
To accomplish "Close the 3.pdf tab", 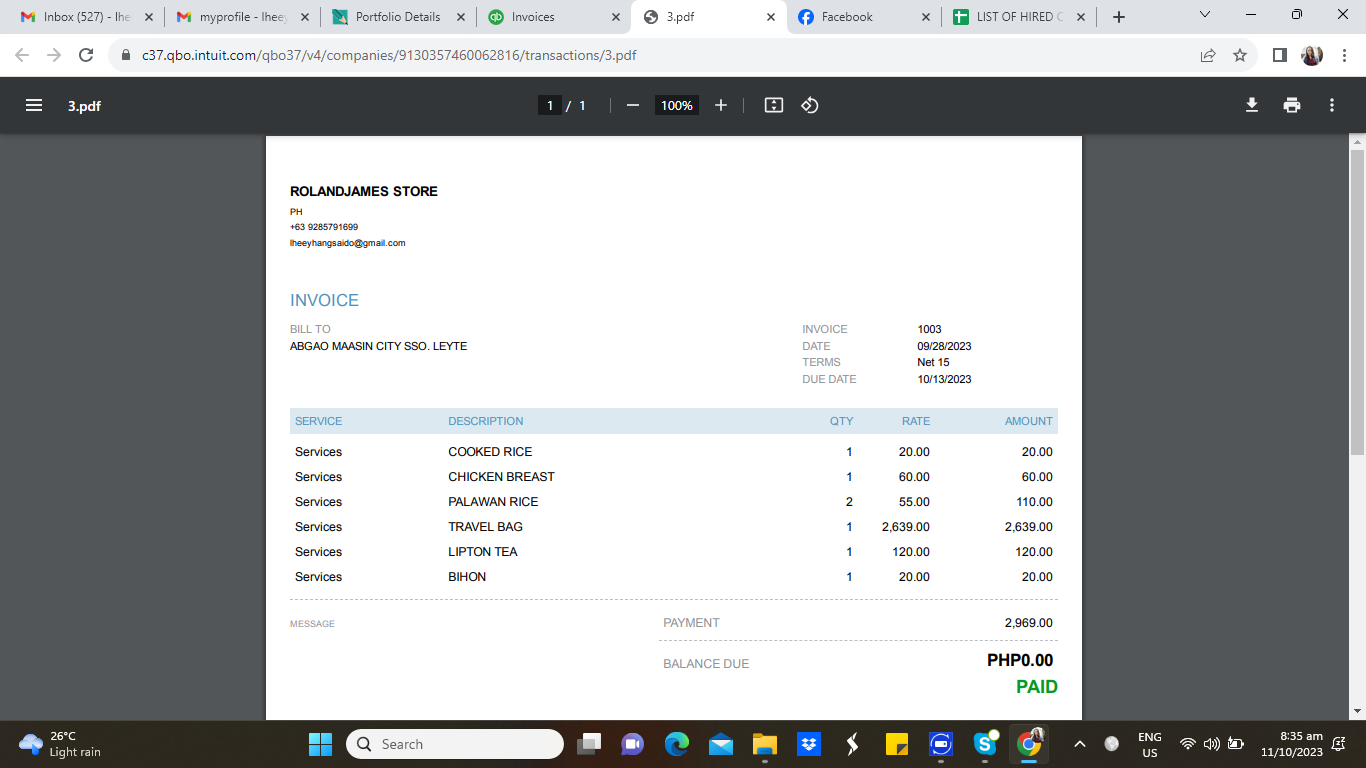I will click(770, 17).
